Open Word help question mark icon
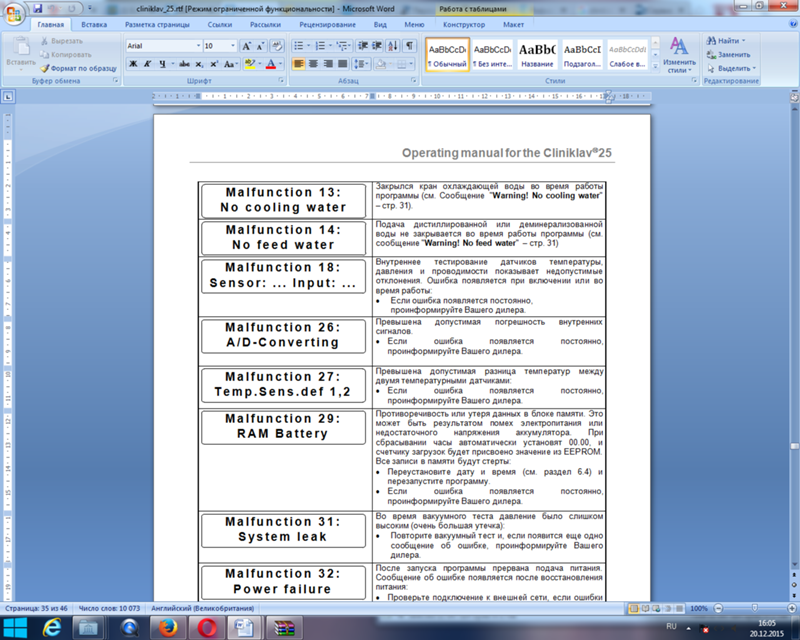This screenshot has height=640, width=800. [x=793, y=24]
